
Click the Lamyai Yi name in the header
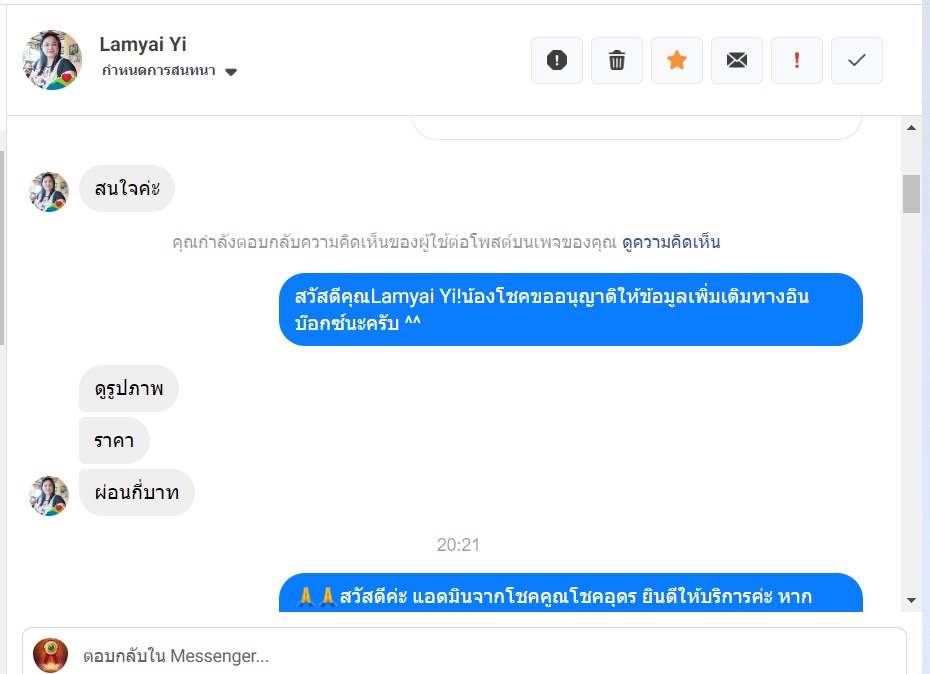coord(143,44)
